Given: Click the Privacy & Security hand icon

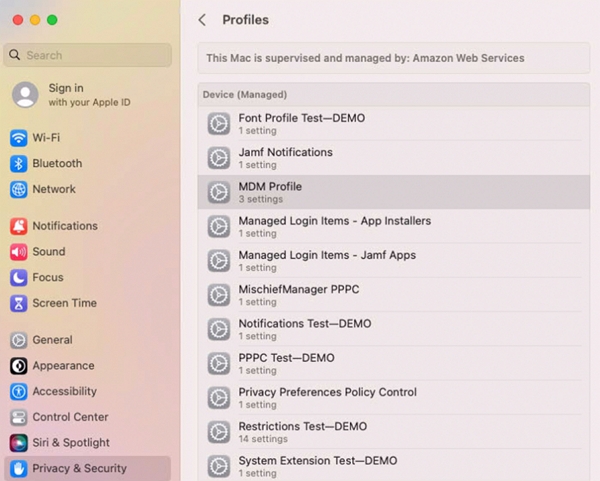Looking at the screenshot, I should coord(18,468).
